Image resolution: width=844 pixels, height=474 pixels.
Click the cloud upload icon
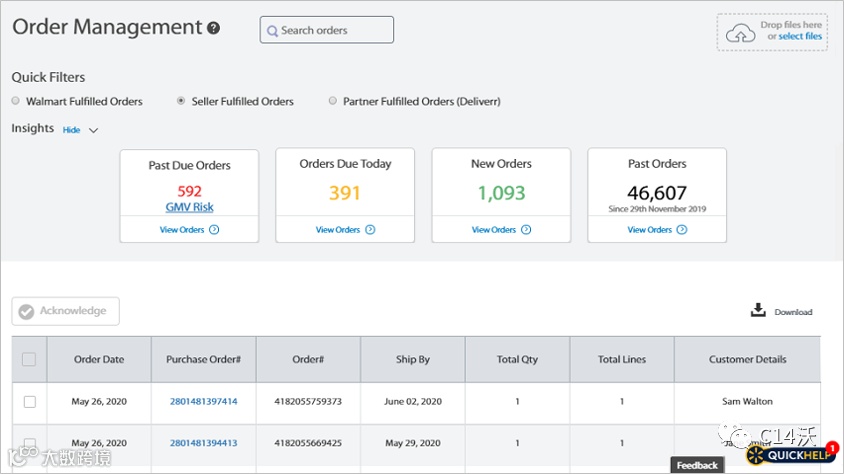pyautogui.click(x=740, y=34)
